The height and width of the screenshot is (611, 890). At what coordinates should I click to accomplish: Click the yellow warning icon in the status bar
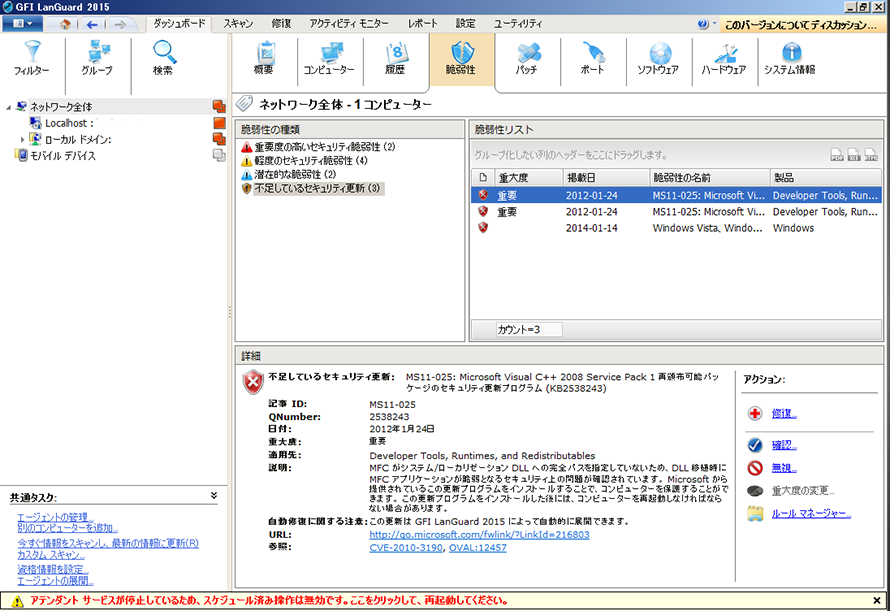17,601
